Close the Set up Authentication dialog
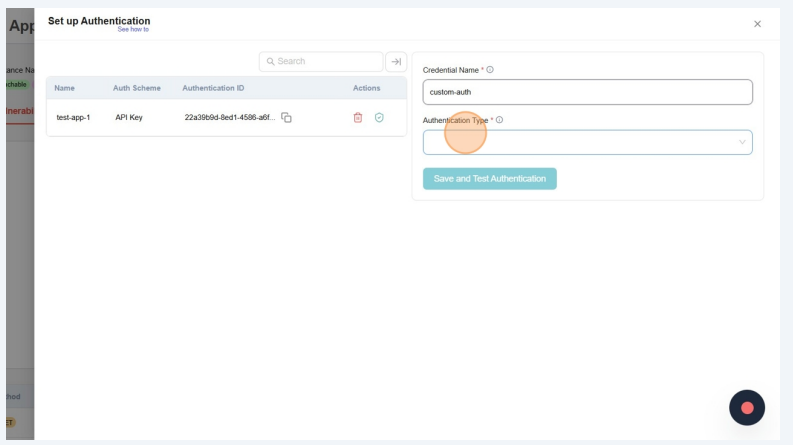 click(x=757, y=23)
